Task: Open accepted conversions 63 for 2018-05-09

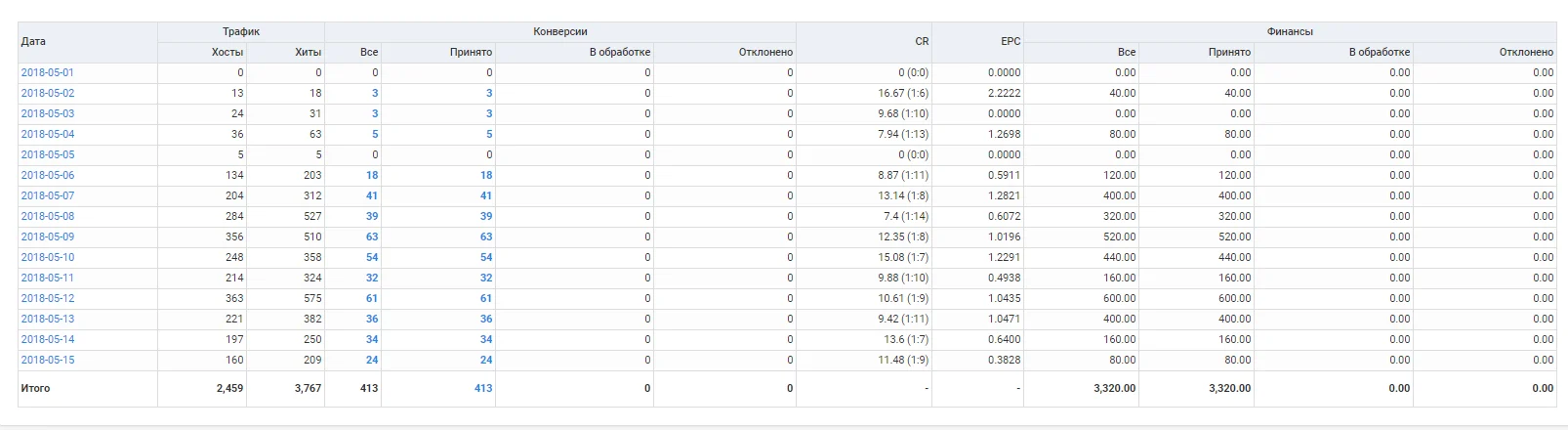Action: [x=486, y=236]
